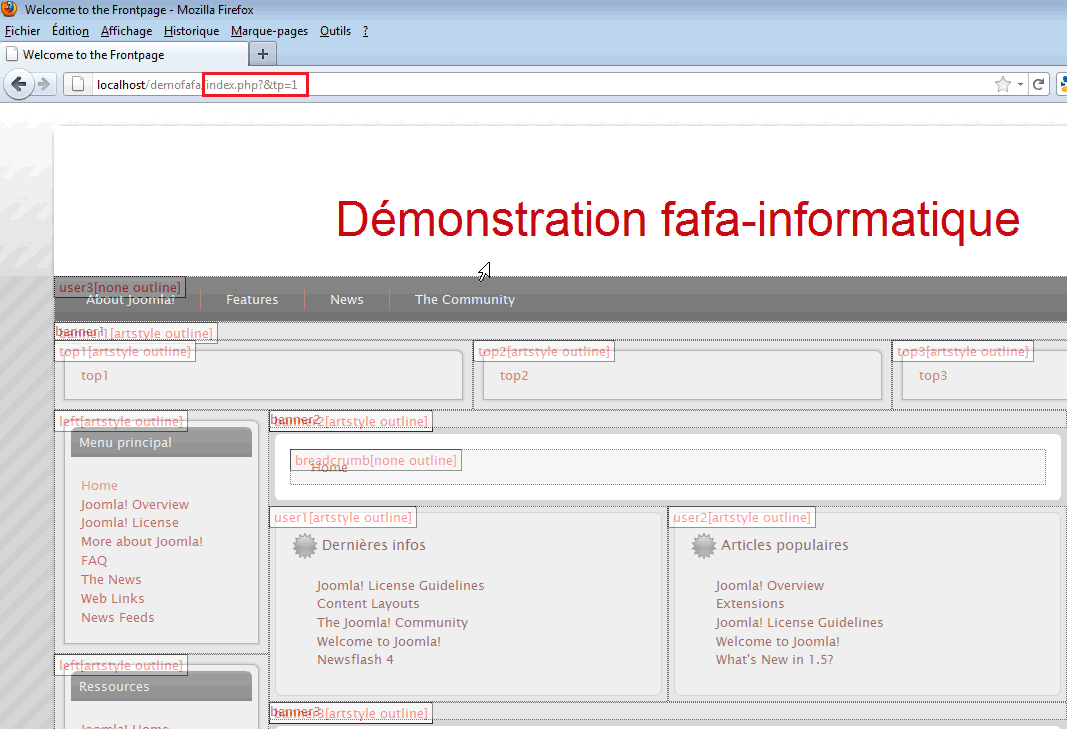Open More about Joomla! link
Viewport: 1067px width, 729px height.
click(x=142, y=542)
